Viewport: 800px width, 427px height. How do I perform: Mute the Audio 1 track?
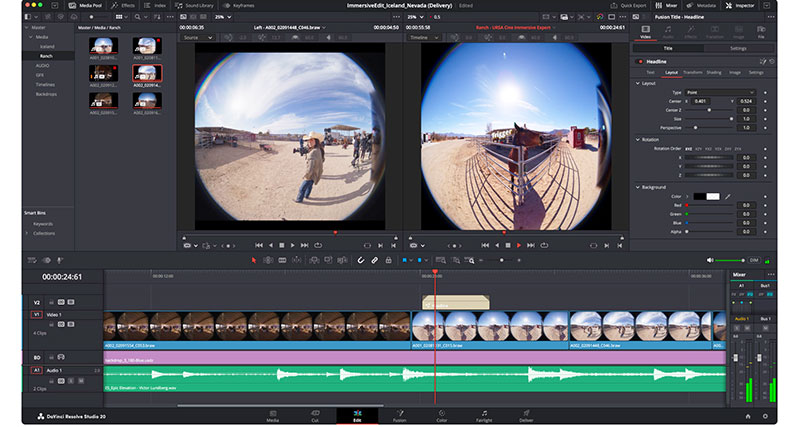pyautogui.click(x=81, y=381)
